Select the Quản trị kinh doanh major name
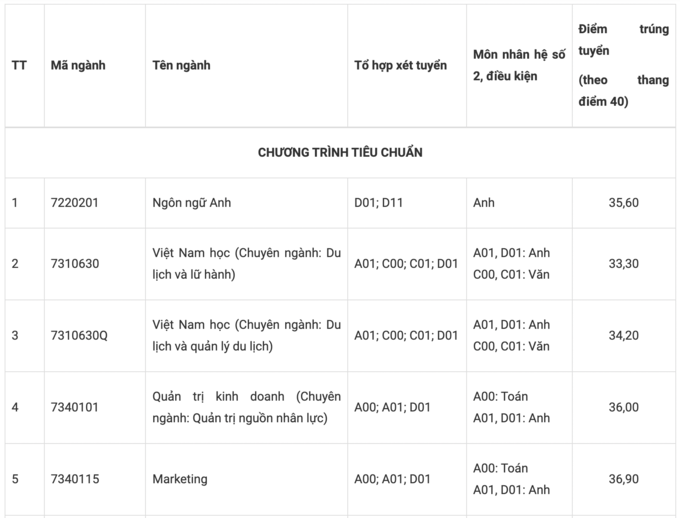 pyautogui.click(x=246, y=407)
